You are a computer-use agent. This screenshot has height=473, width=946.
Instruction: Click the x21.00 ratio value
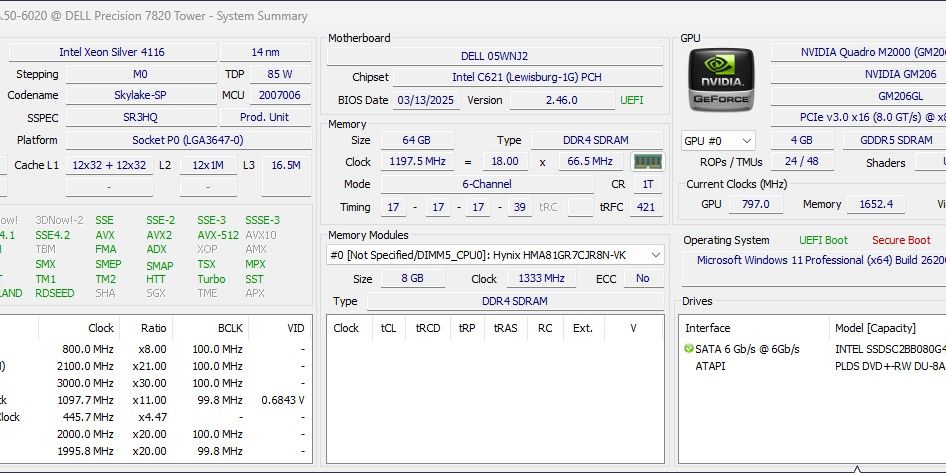click(x=152, y=366)
